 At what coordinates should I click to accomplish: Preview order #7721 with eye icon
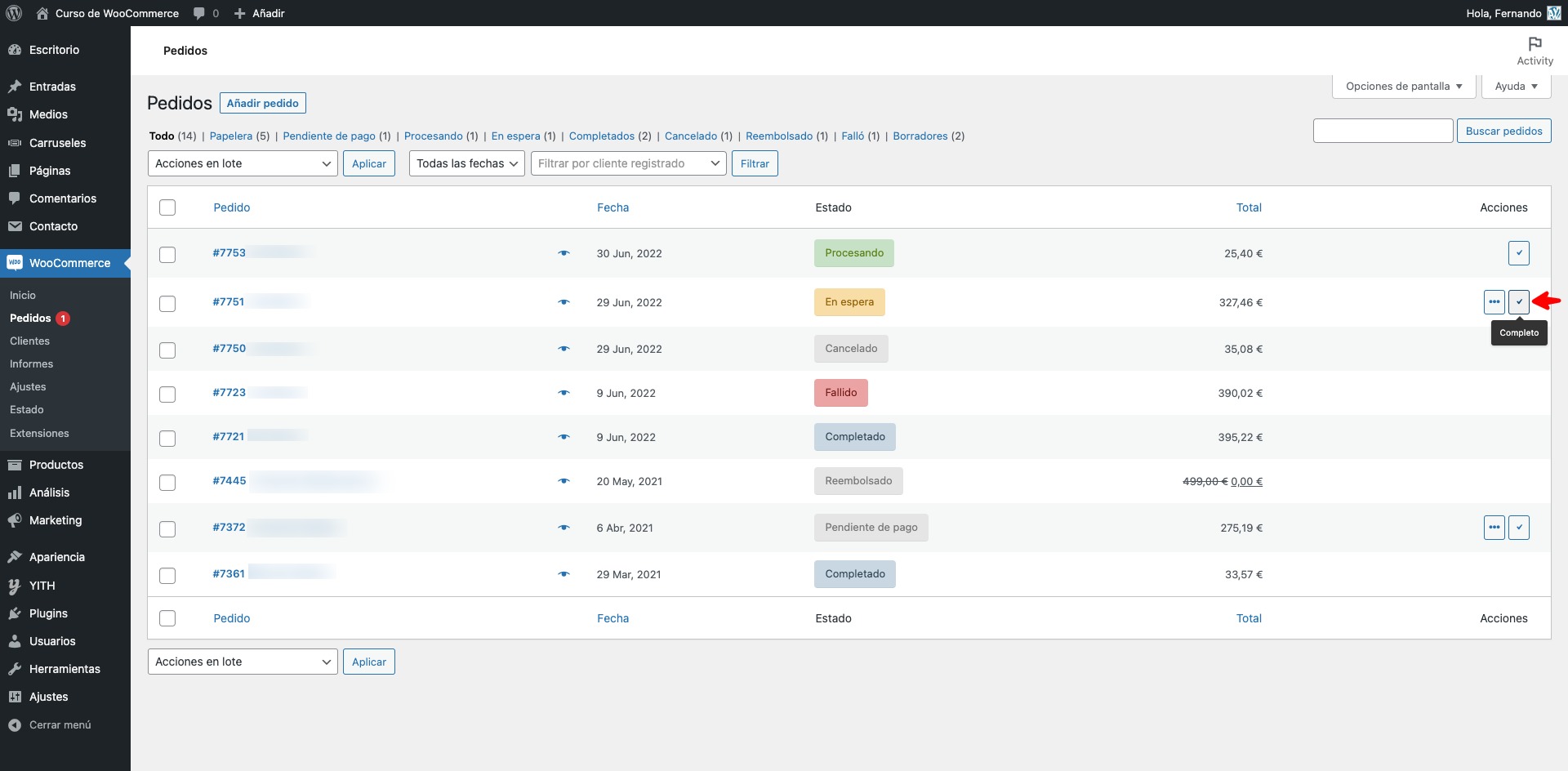point(563,437)
